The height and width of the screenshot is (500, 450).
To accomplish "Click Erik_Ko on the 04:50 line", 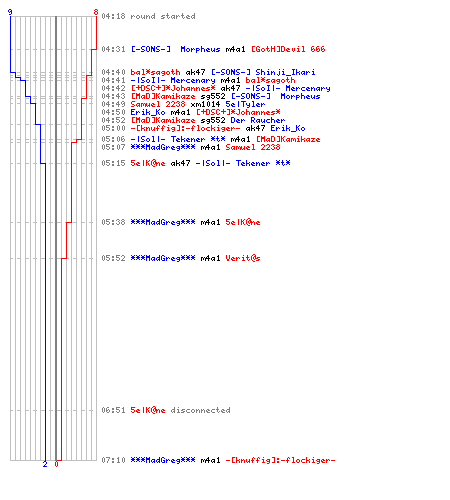I will pyautogui.click(x=148, y=112).
